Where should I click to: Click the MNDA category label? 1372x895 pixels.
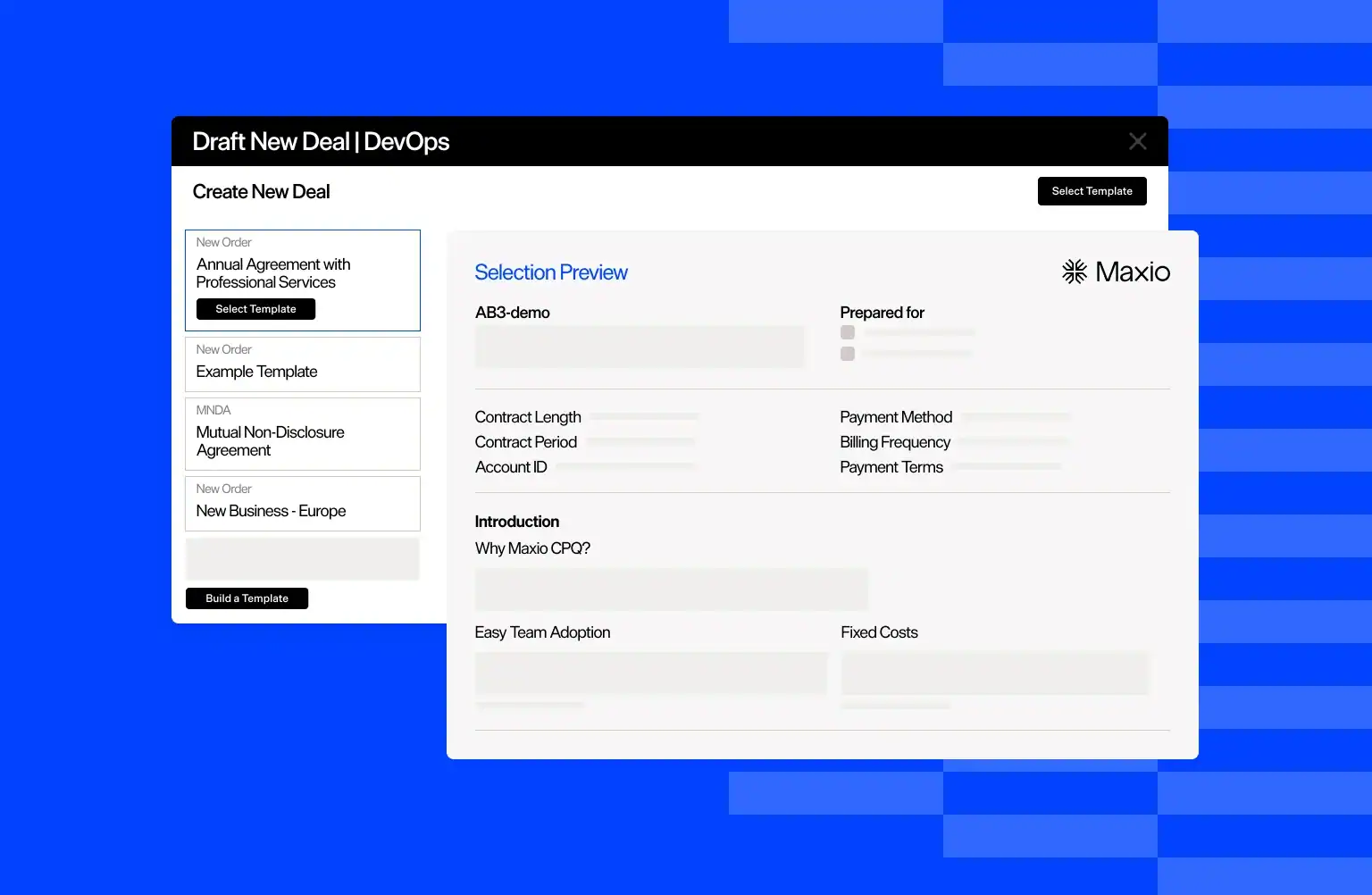click(213, 410)
